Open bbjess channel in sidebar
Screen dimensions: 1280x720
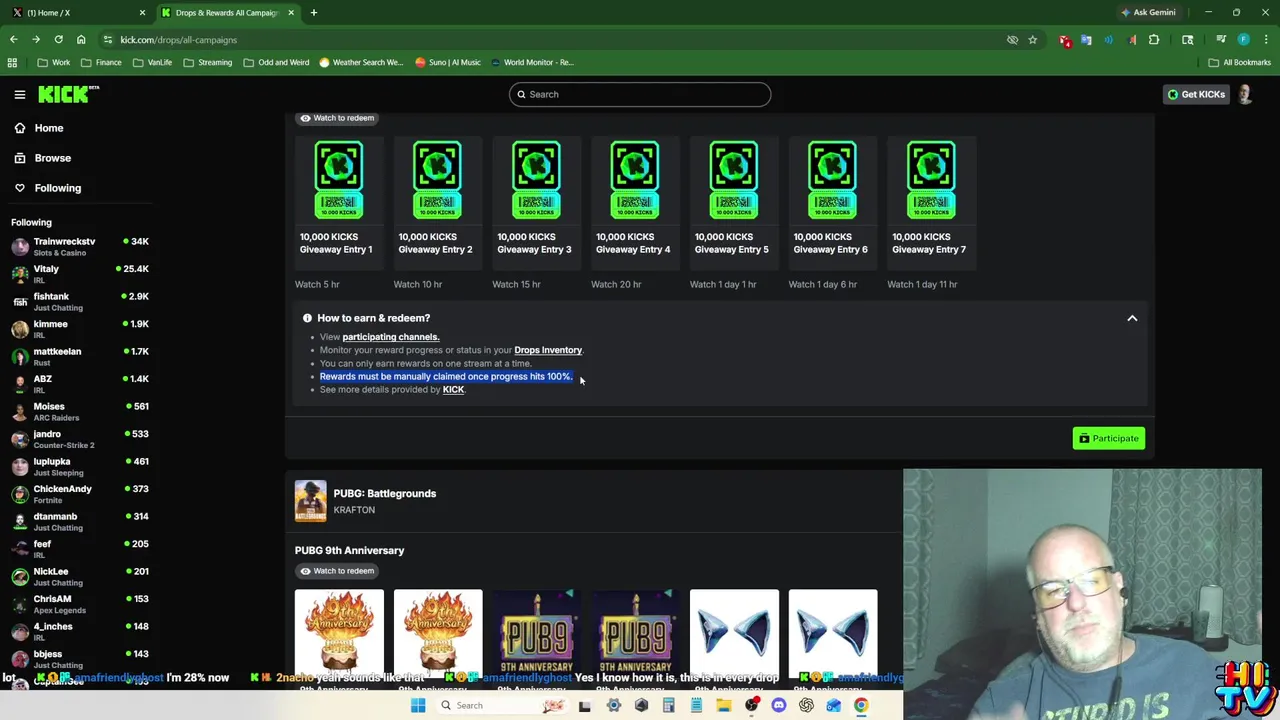(x=80, y=659)
